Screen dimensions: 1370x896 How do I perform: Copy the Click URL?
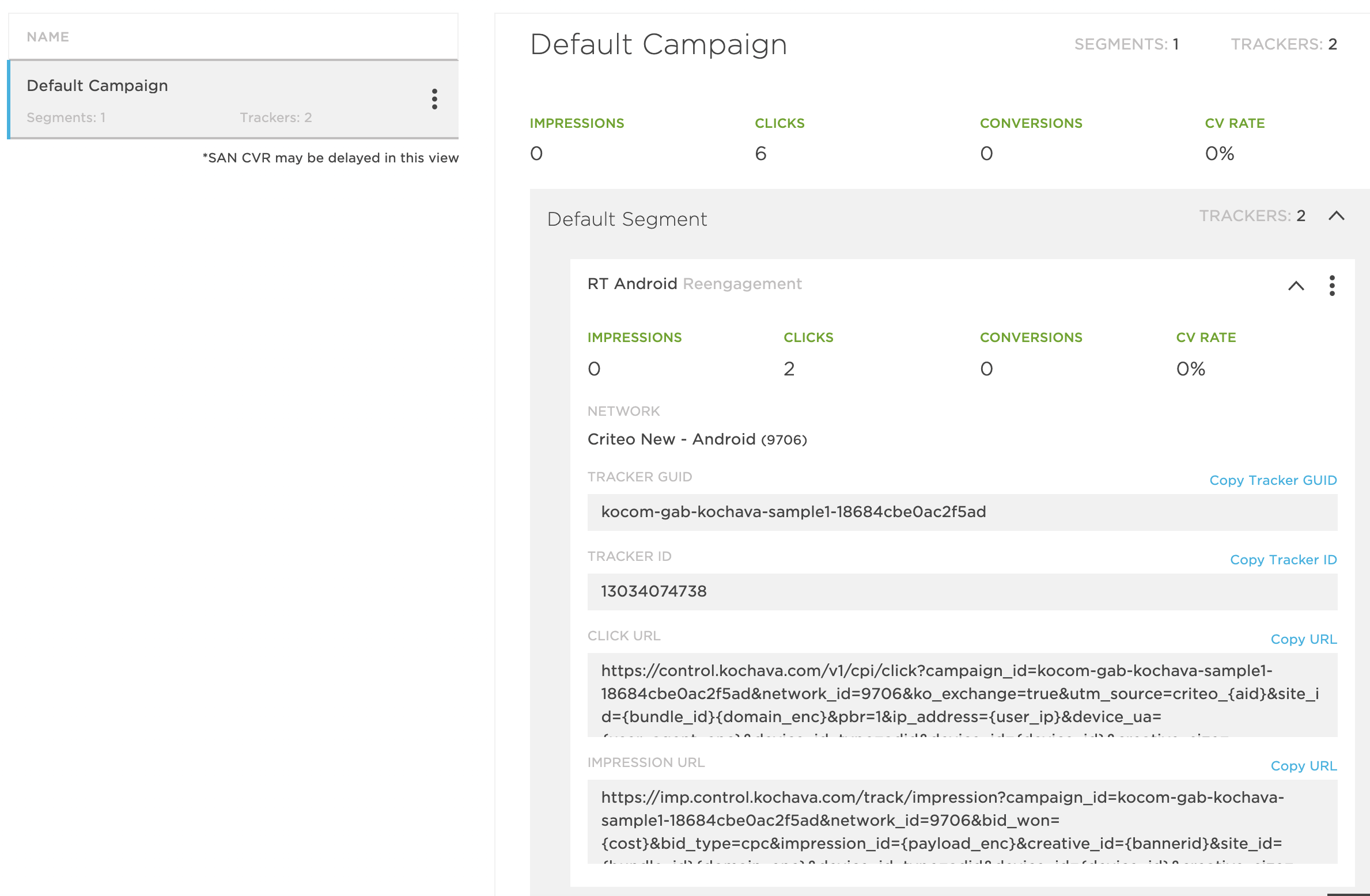click(x=1304, y=639)
